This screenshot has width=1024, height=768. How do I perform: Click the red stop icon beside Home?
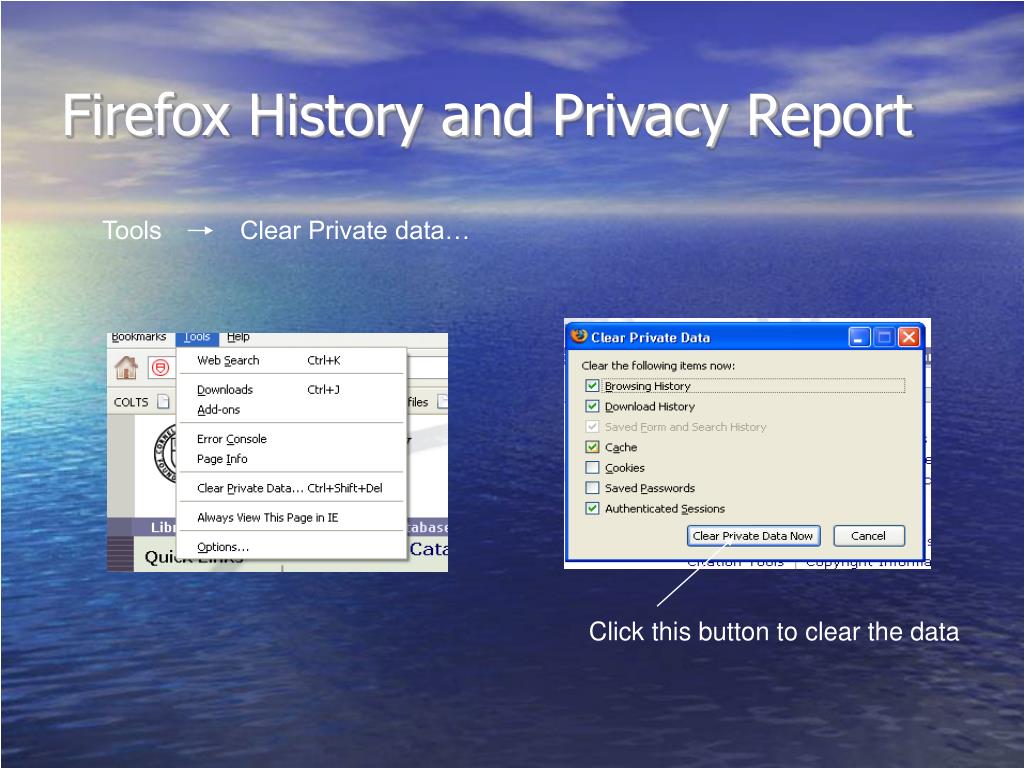click(x=161, y=368)
